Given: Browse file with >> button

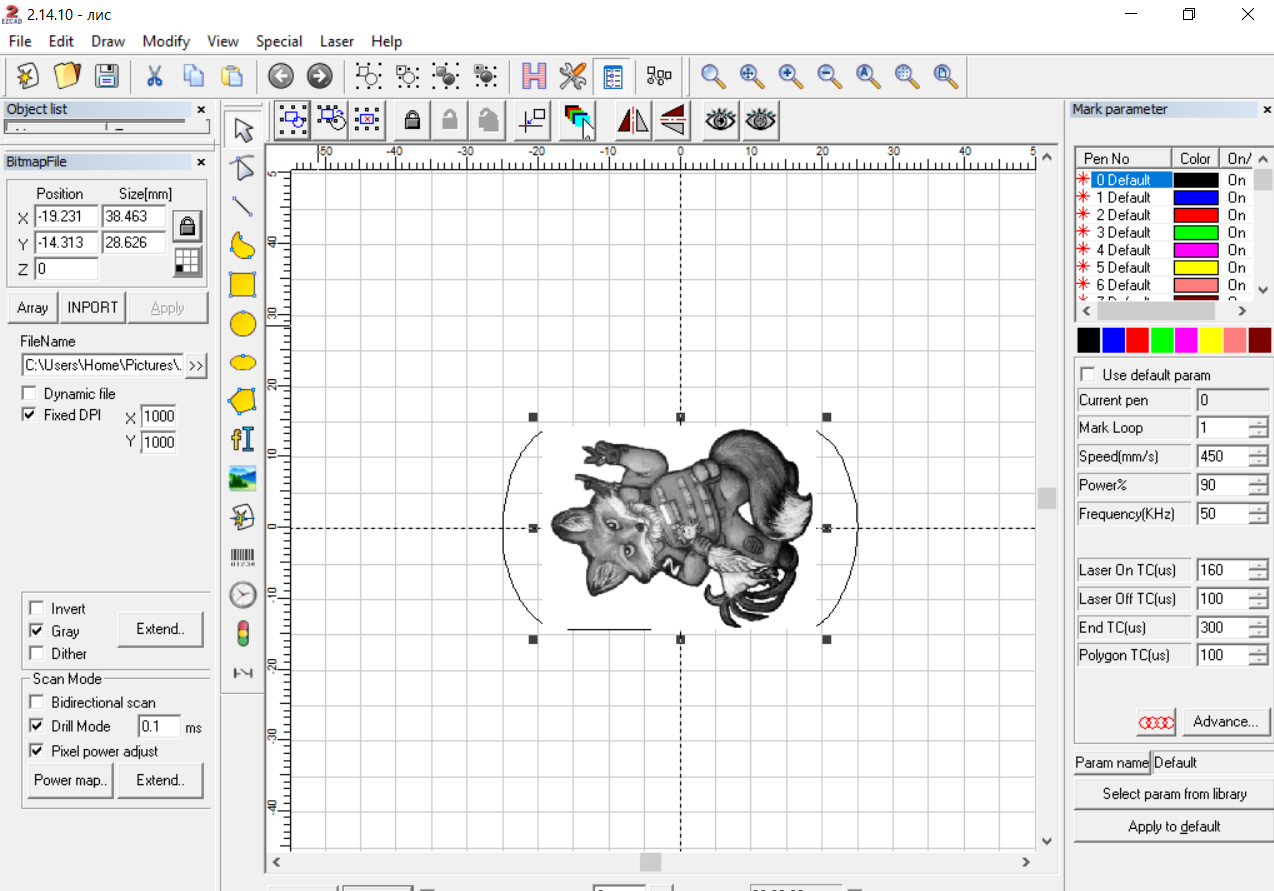Looking at the screenshot, I should 196,366.
